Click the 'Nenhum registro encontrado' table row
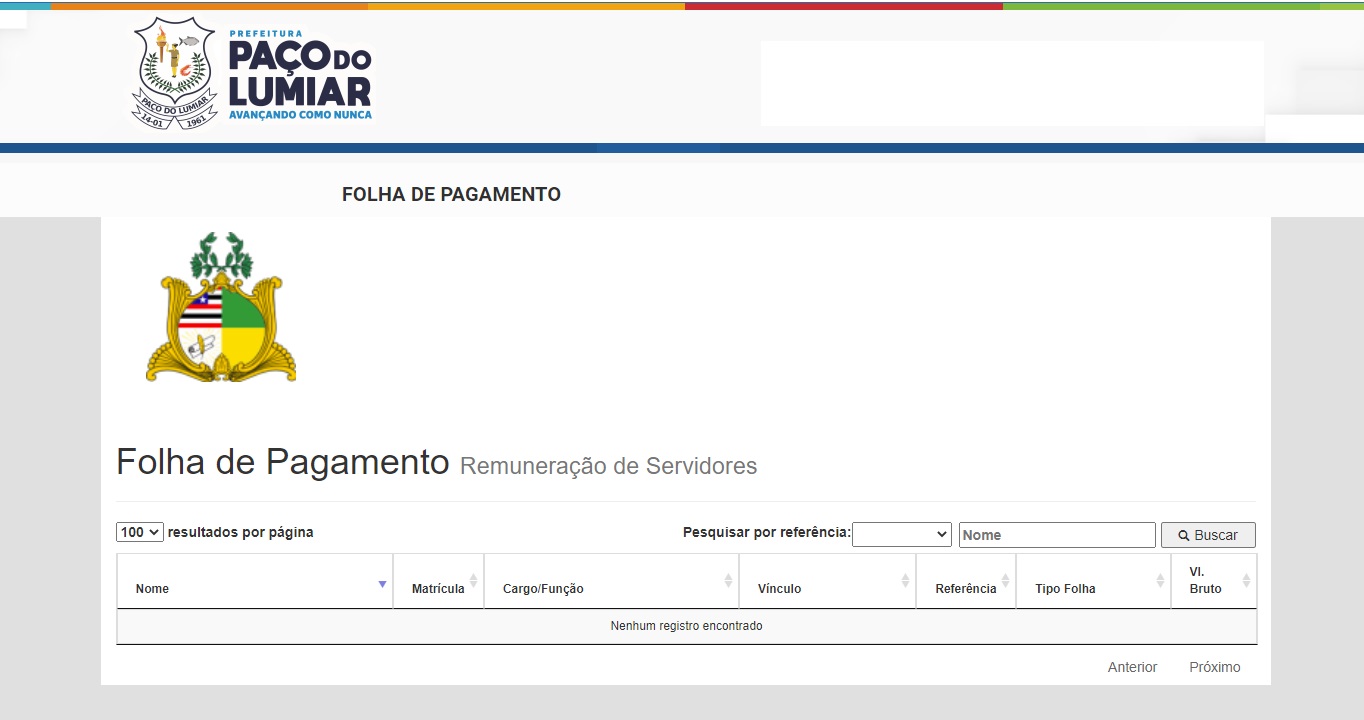1364x720 pixels. (686, 626)
